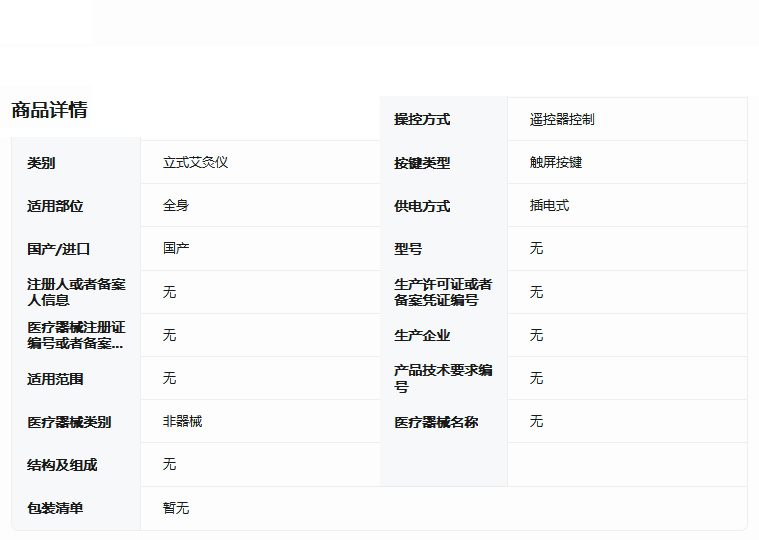The width and height of the screenshot is (759, 540).
Task: Click the 生产许可证或者备案凭证编号 label
Action: [x=443, y=292]
